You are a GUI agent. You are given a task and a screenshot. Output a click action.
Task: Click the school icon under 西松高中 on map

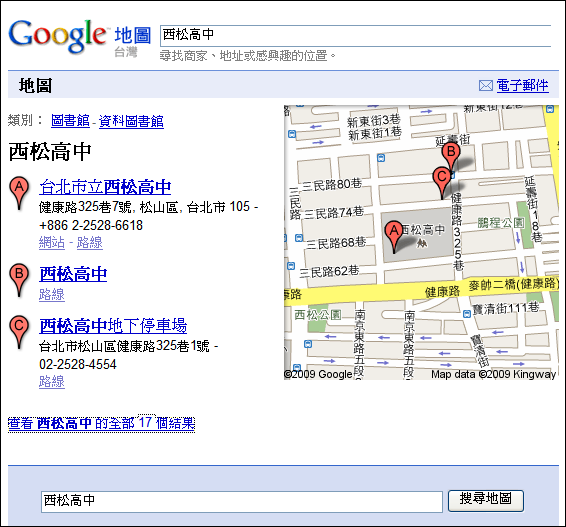click(x=421, y=244)
